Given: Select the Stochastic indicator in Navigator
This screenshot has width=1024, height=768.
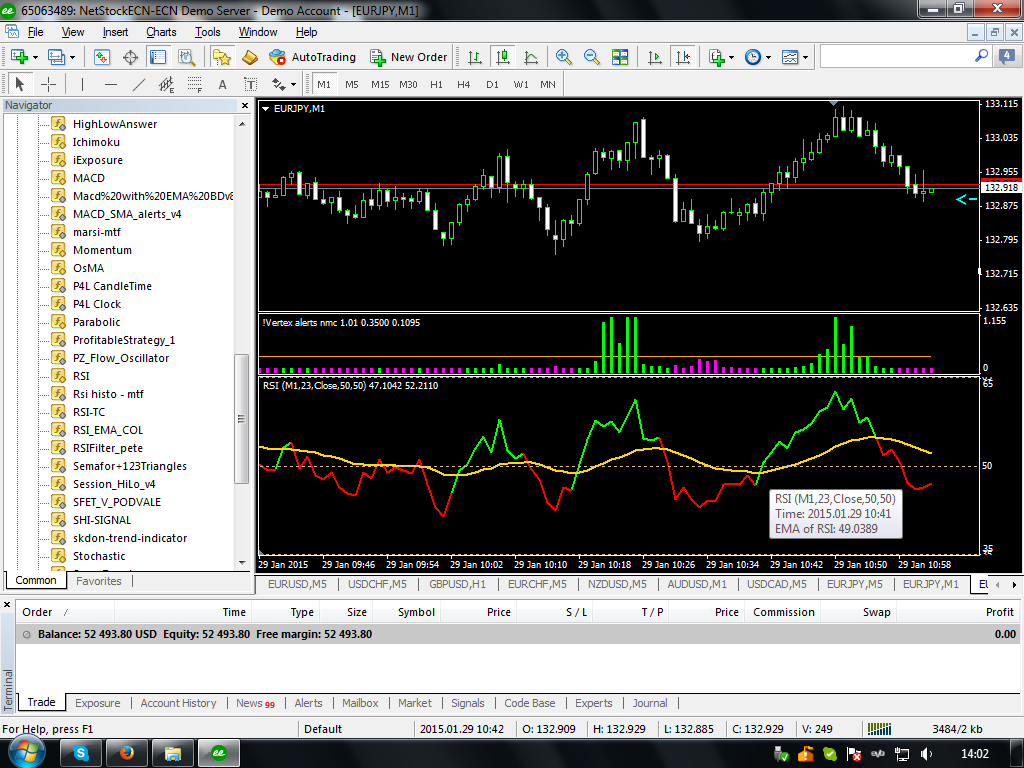Looking at the screenshot, I should point(99,556).
